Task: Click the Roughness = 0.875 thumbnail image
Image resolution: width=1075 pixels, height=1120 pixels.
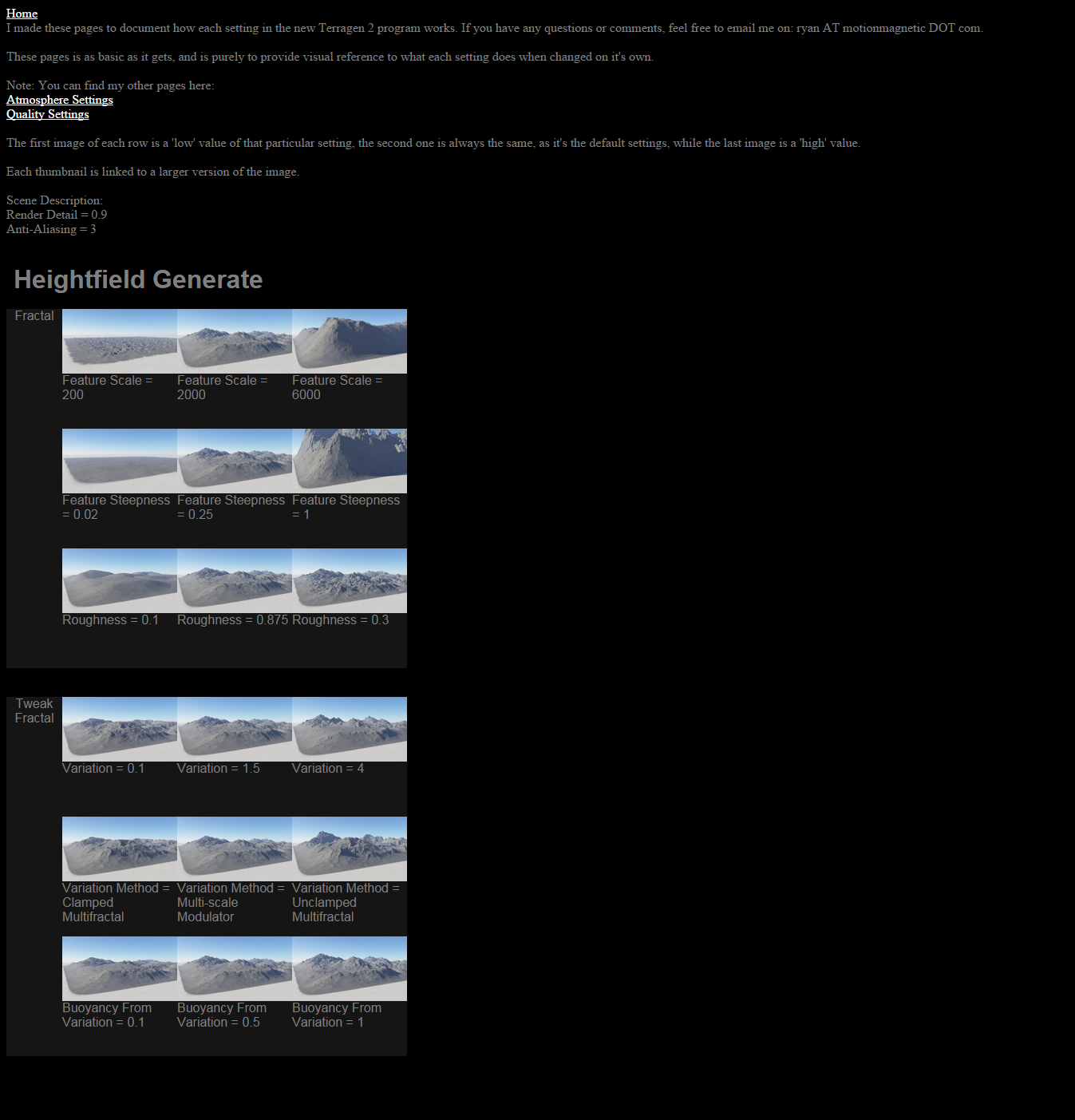Action: pyautogui.click(x=235, y=580)
